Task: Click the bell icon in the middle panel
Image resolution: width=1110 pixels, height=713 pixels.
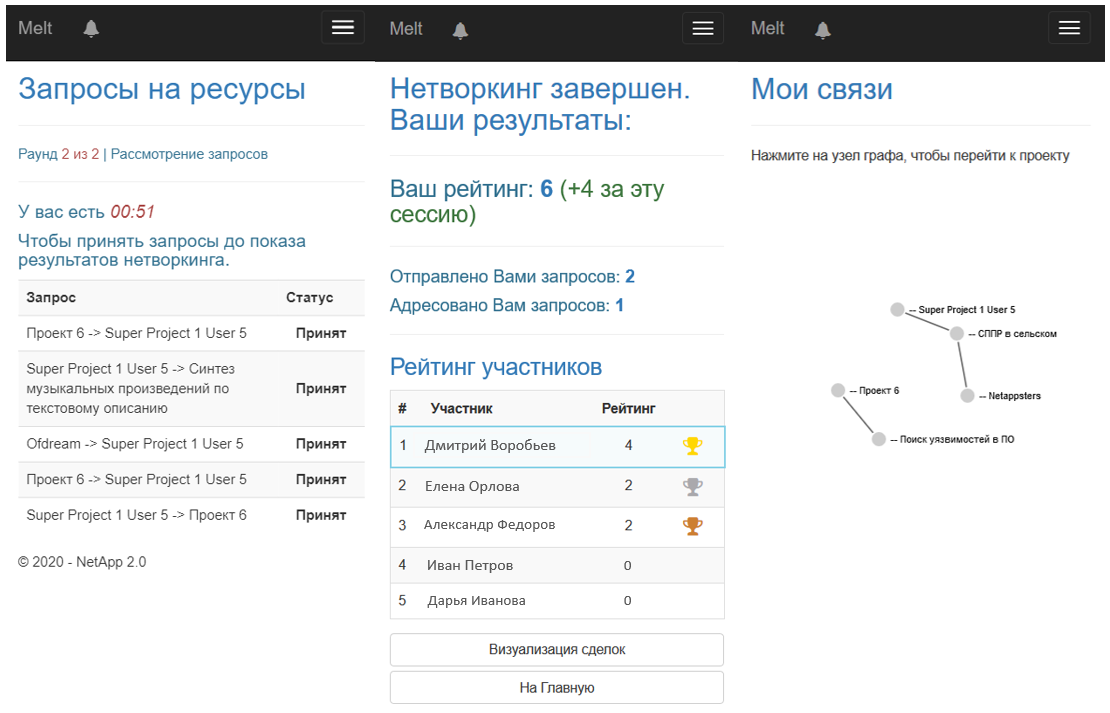Action: click(460, 30)
